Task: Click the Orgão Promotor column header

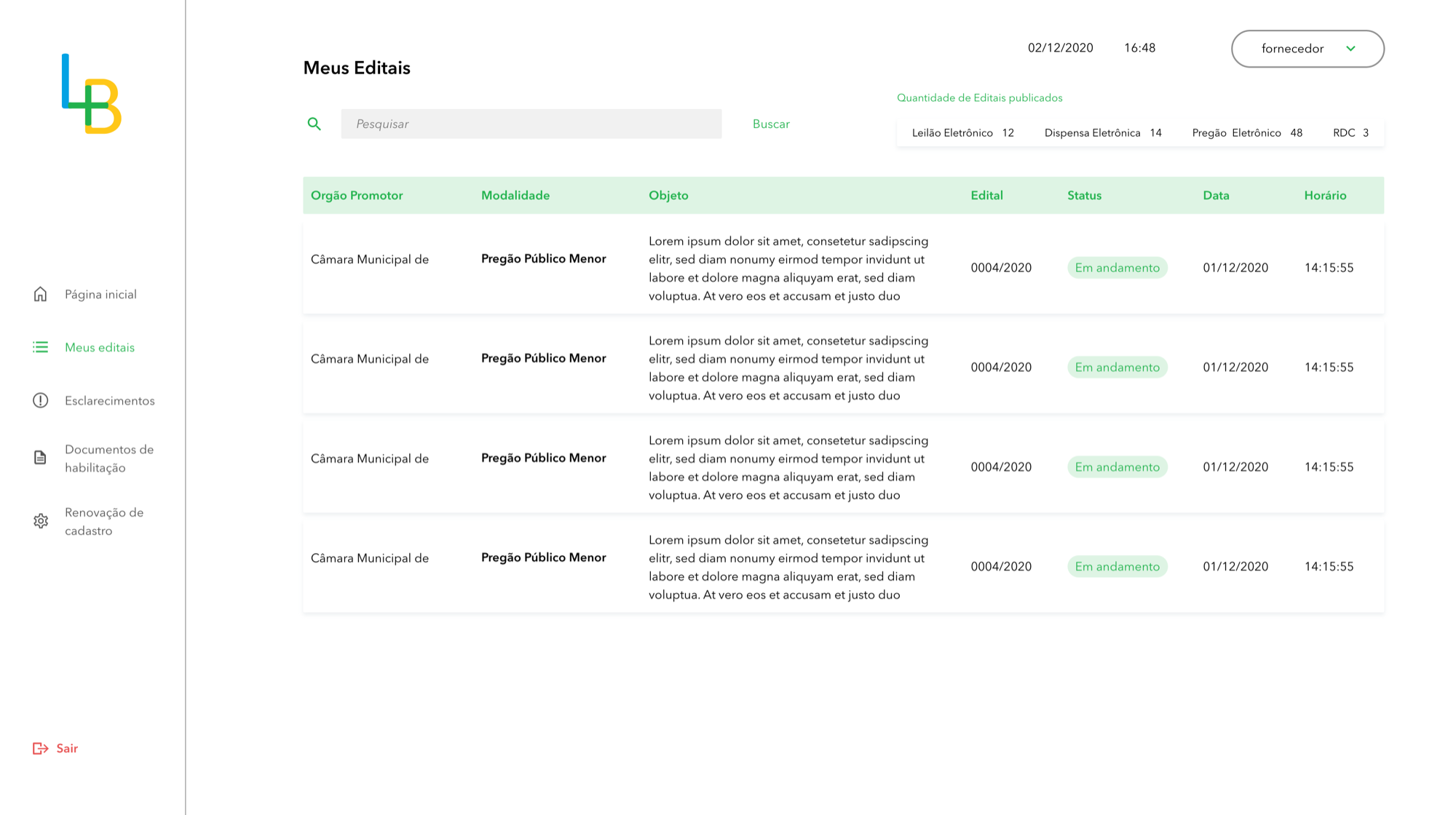Action: click(357, 195)
